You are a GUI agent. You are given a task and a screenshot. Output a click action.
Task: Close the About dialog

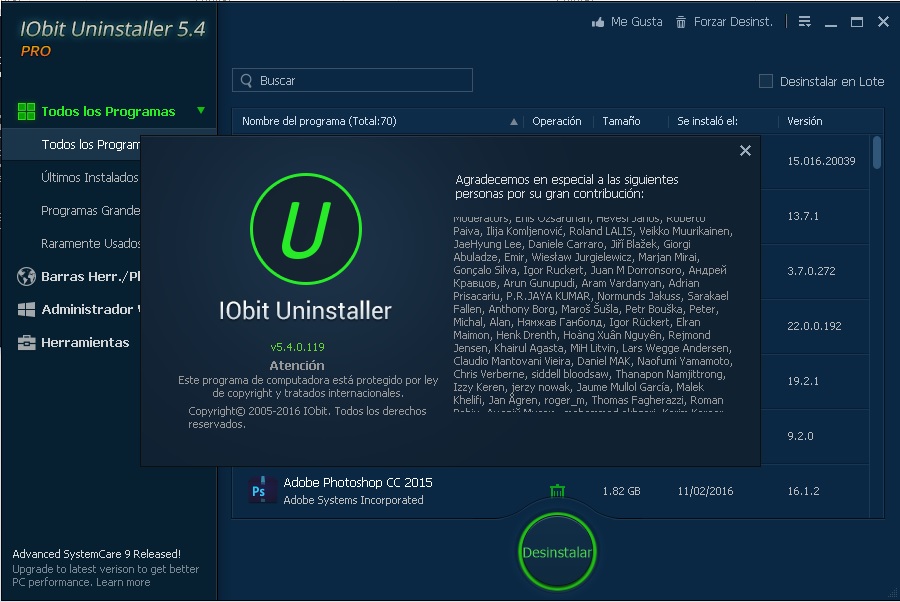745,150
